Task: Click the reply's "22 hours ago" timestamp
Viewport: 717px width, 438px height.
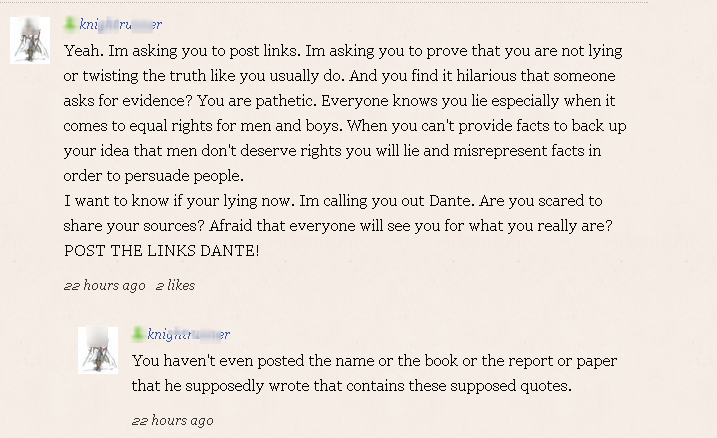Action: coord(172,420)
